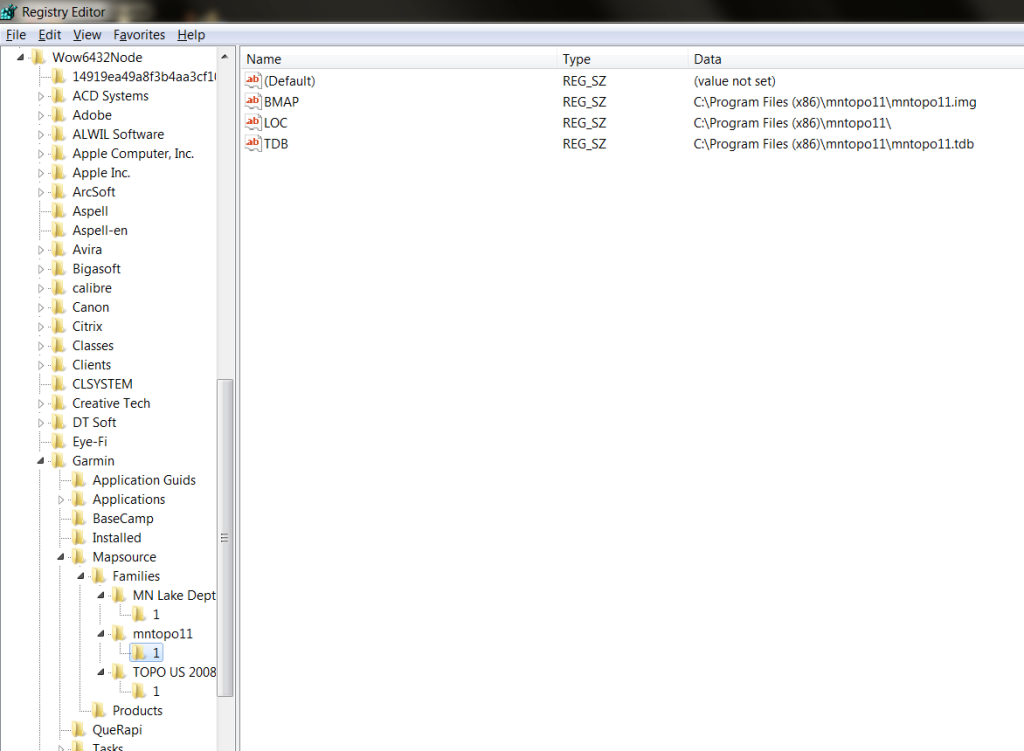The width and height of the screenshot is (1024, 751).
Task: Click the Adobe folder icon
Action: point(59,115)
